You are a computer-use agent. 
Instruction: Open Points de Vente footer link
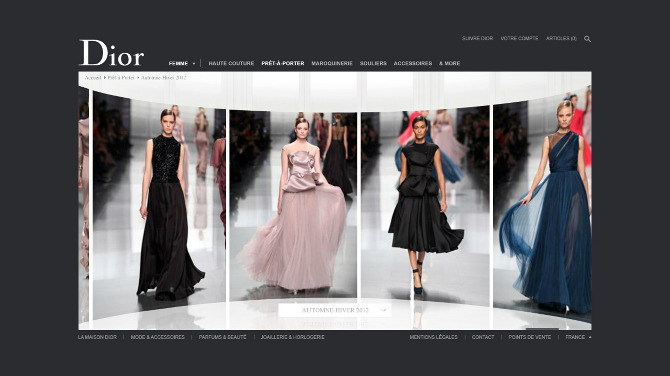click(x=529, y=337)
